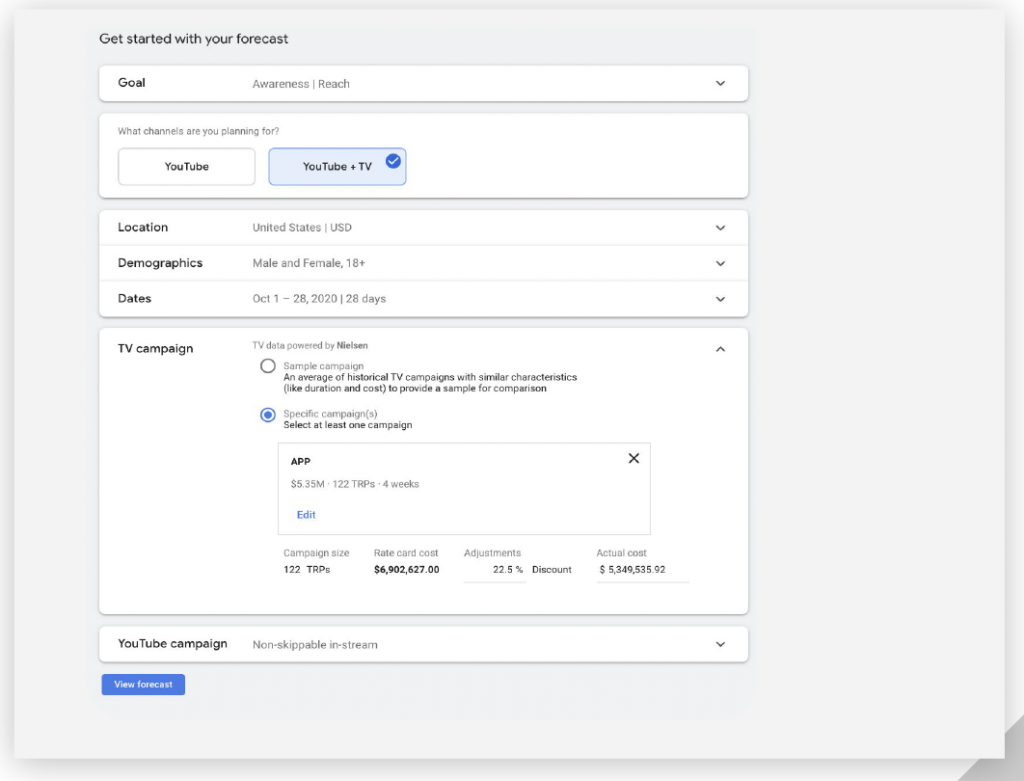Click the blue checkmark on YouTube + TV
The height and width of the screenshot is (781, 1024).
pyautogui.click(x=393, y=161)
